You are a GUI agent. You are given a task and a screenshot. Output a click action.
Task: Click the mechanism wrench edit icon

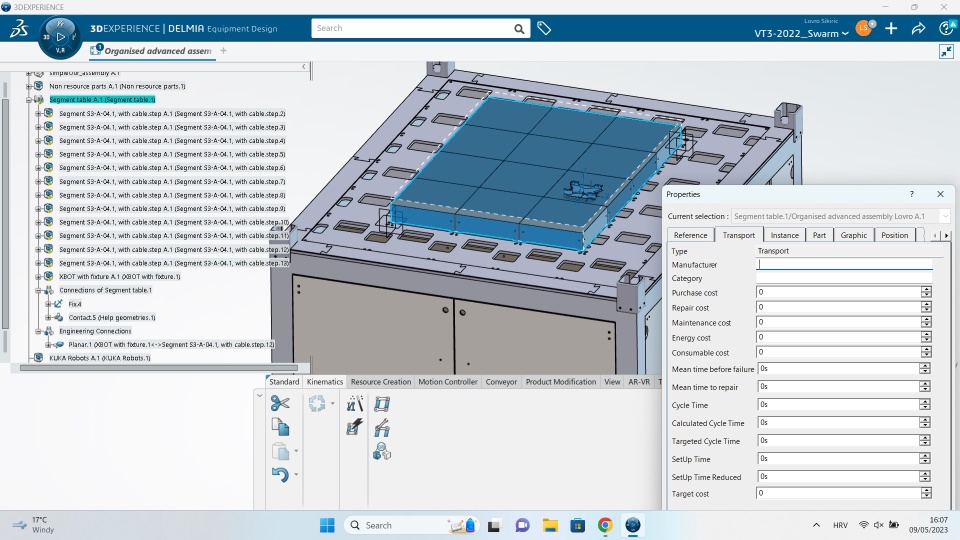(x=382, y=427)
